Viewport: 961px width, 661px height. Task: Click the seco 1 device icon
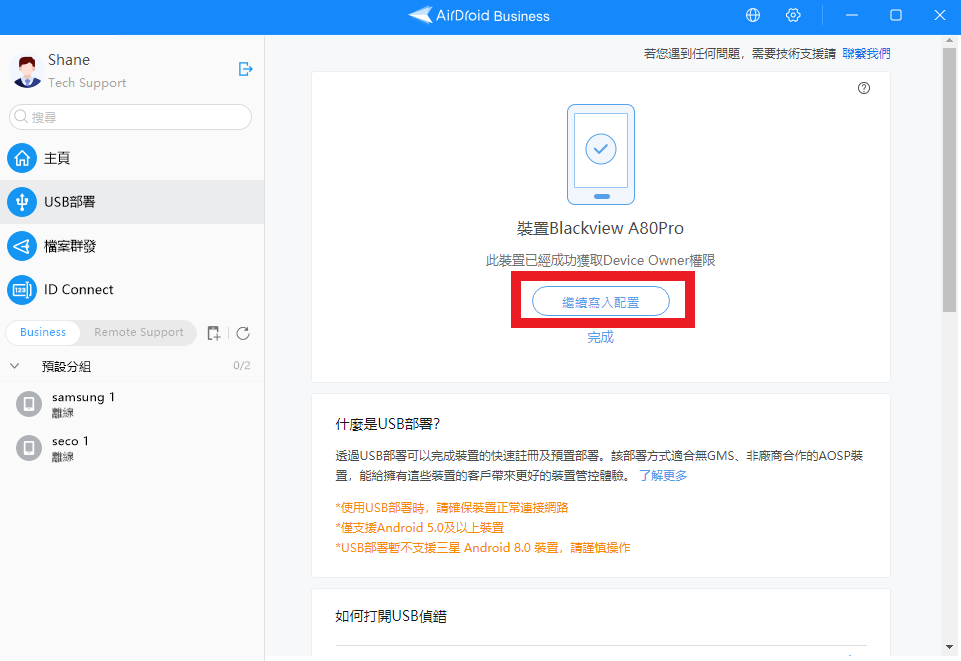[29, 448]
